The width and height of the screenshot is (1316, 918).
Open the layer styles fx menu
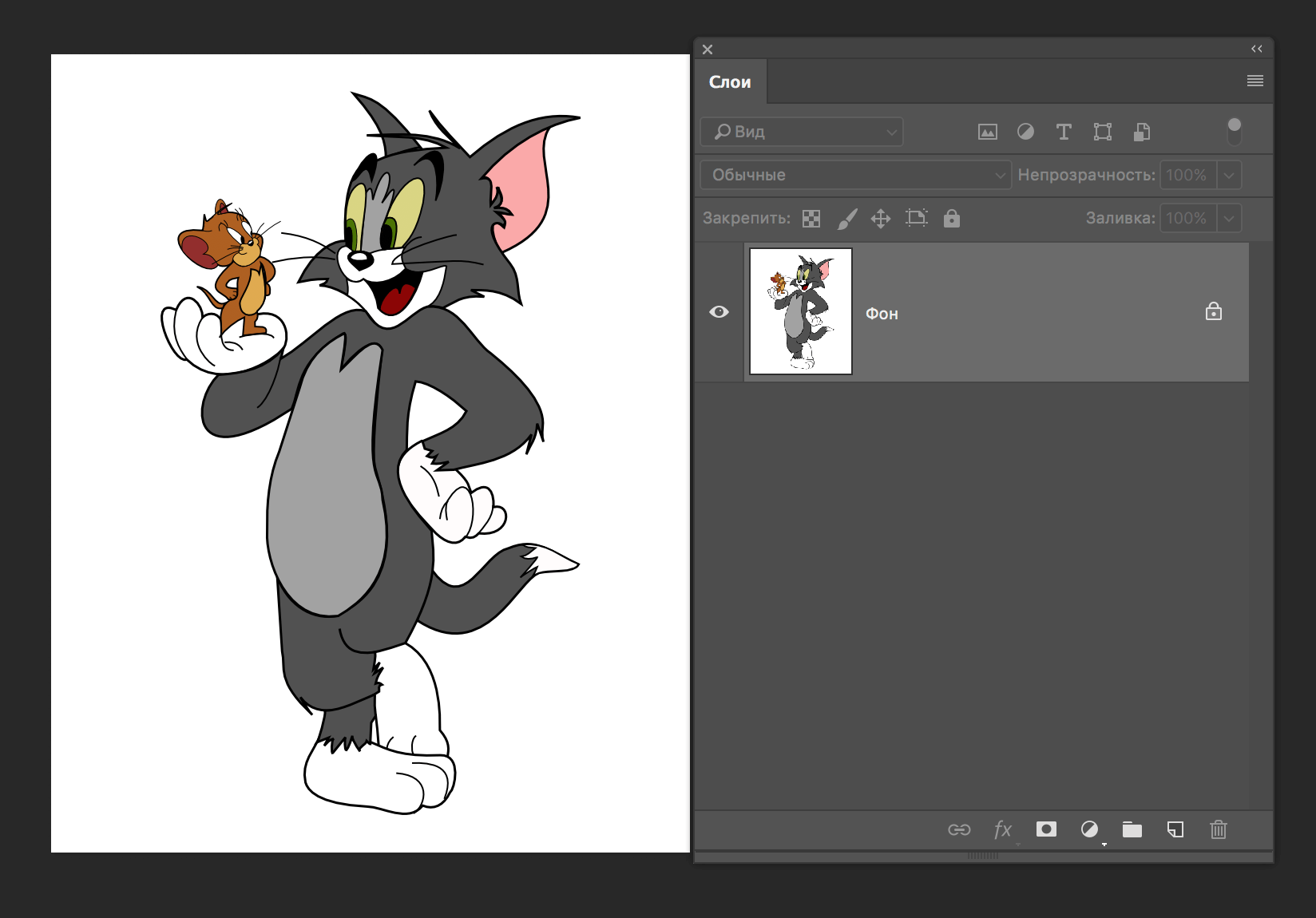[1002, 829]
